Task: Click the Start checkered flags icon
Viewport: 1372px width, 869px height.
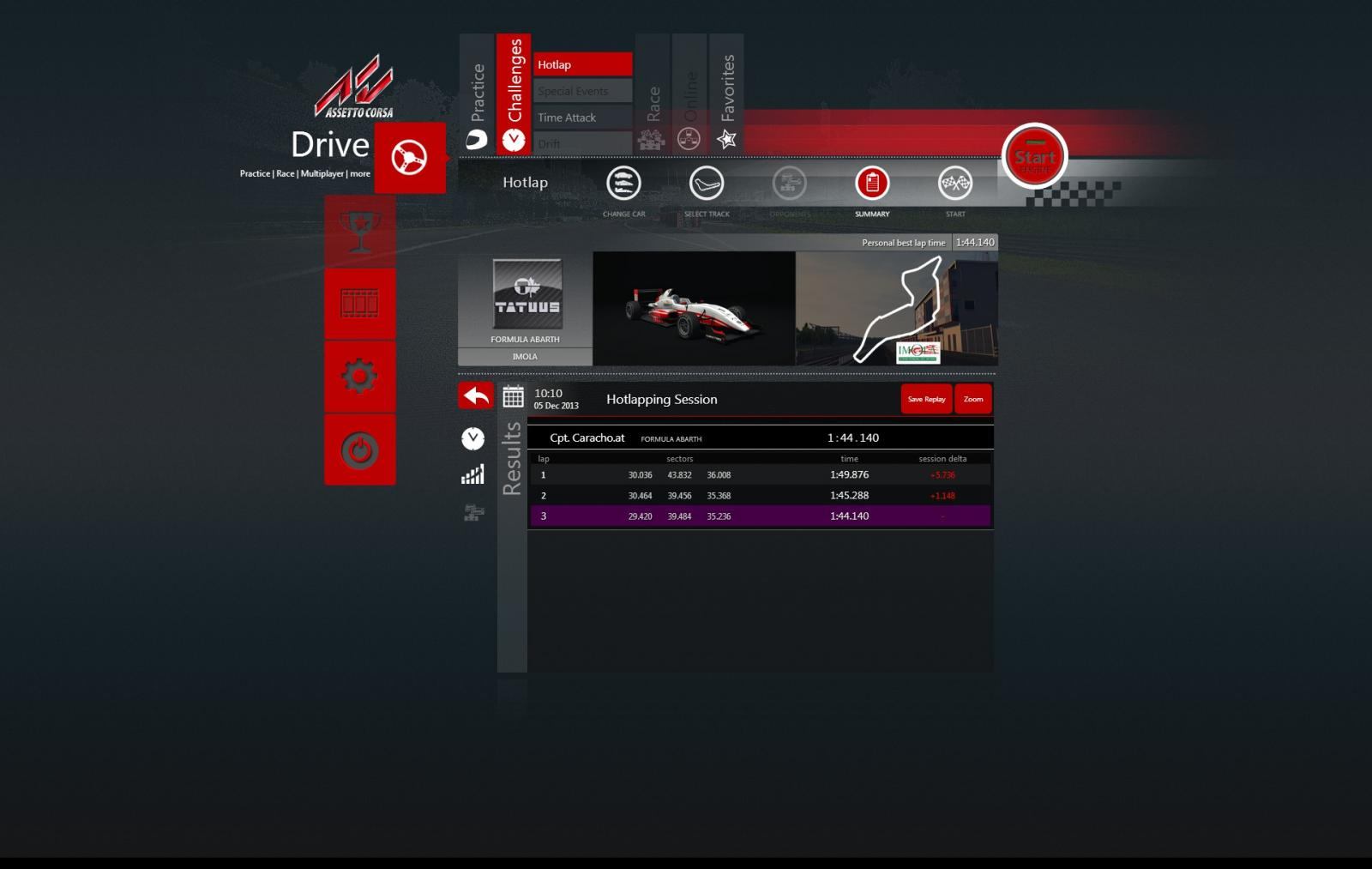Action: [x=955, y=183]
